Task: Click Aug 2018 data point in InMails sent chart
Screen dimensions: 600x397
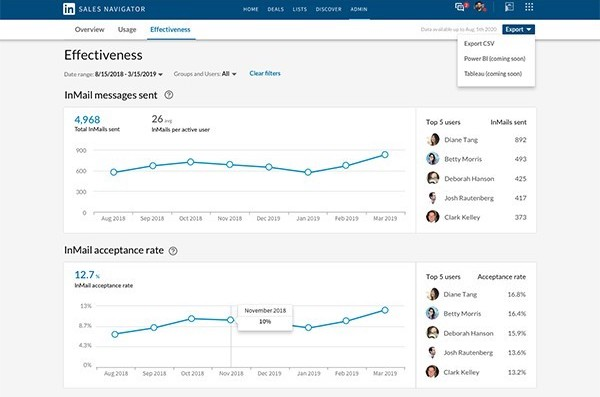Action: (114, 172)
